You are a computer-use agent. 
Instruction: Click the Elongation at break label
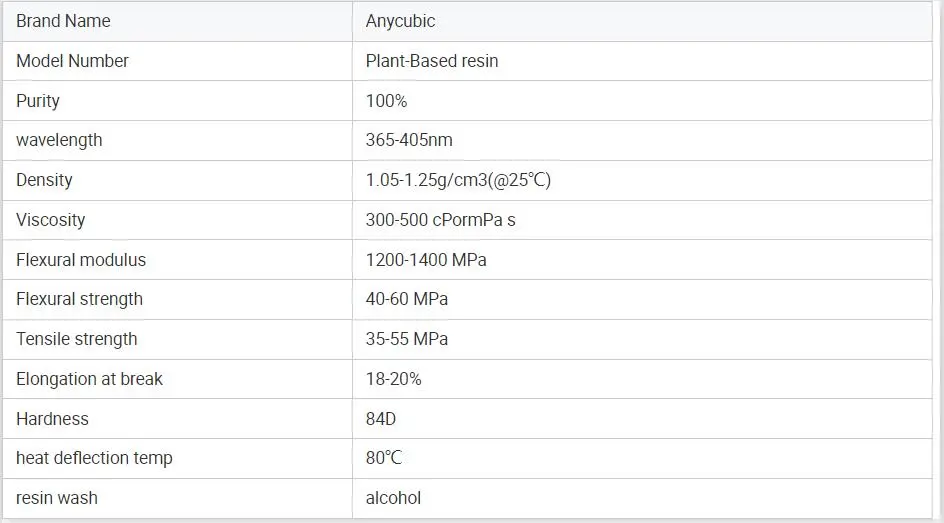click(89, 379)
